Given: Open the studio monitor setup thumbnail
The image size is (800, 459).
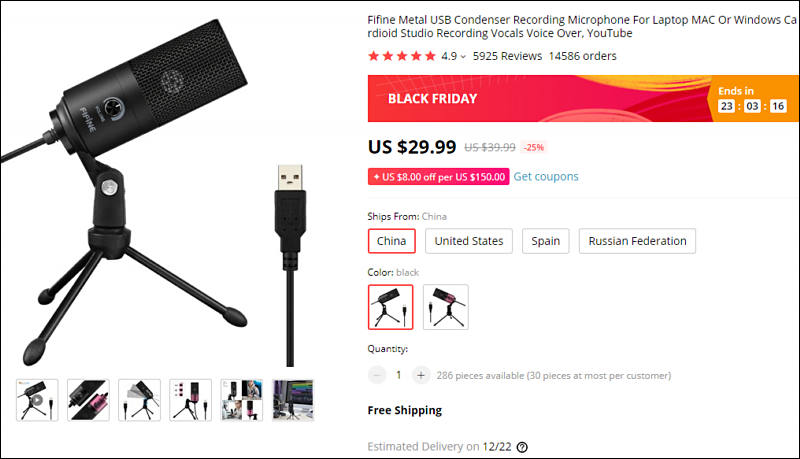Looking at the screenshot, I should tap(292, 400).
